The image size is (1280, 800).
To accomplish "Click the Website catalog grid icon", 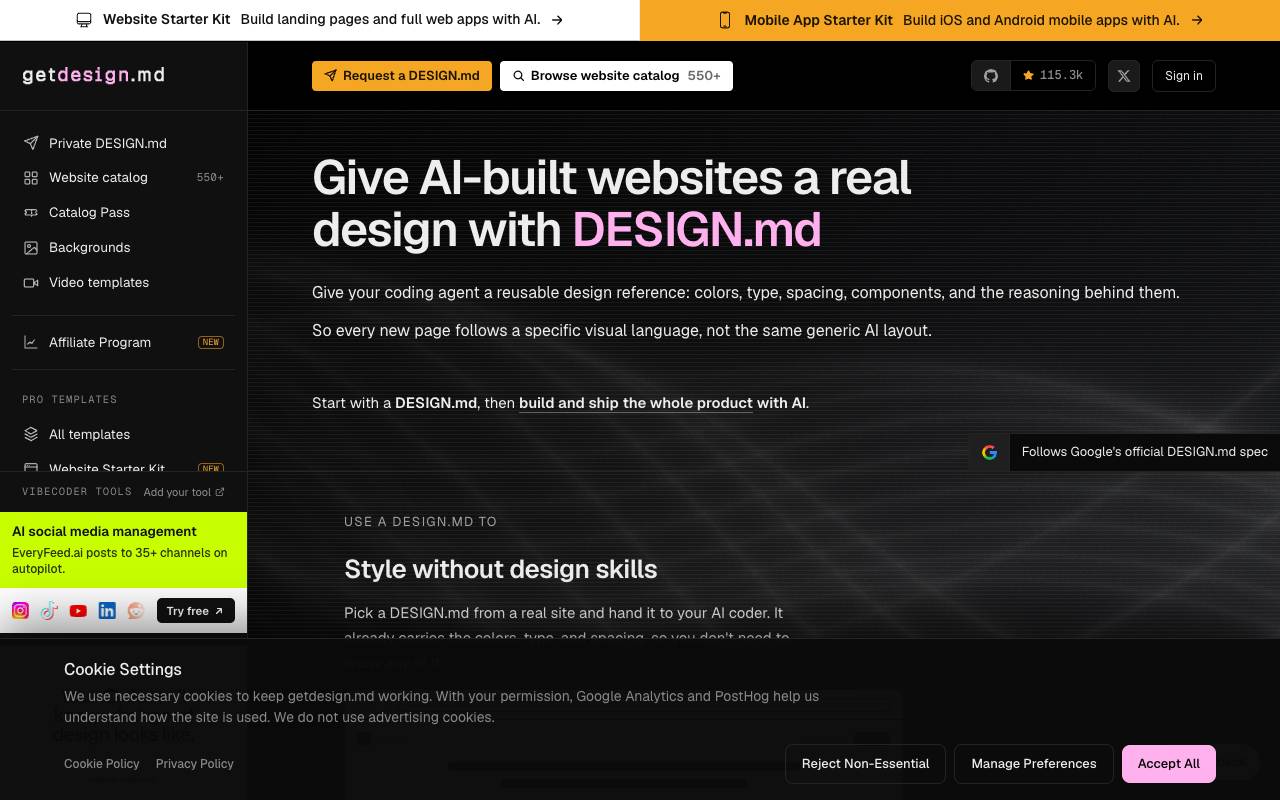I will pyautogui.click(x=31, y=178).
